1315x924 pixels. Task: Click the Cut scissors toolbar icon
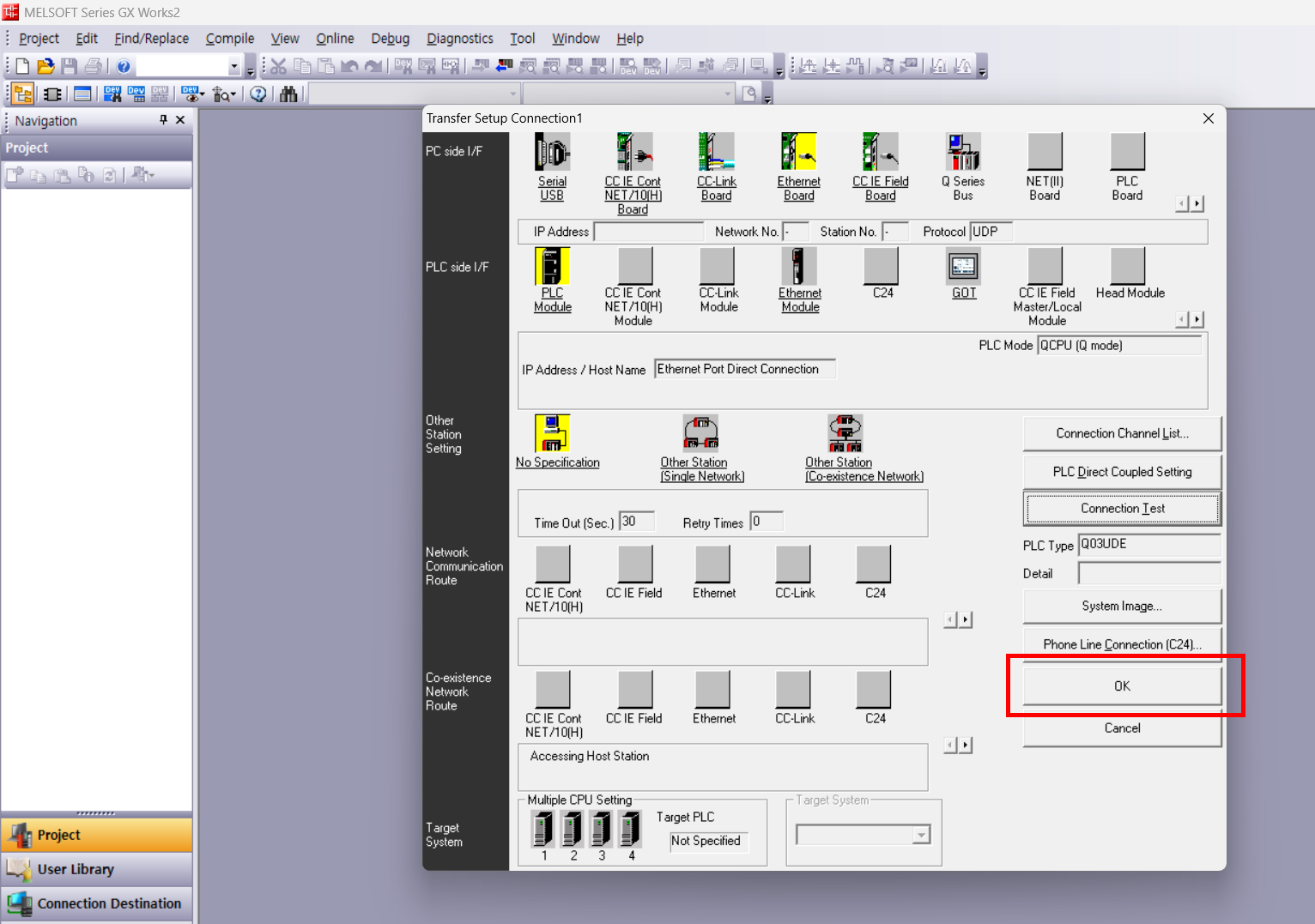pos(279,66)
